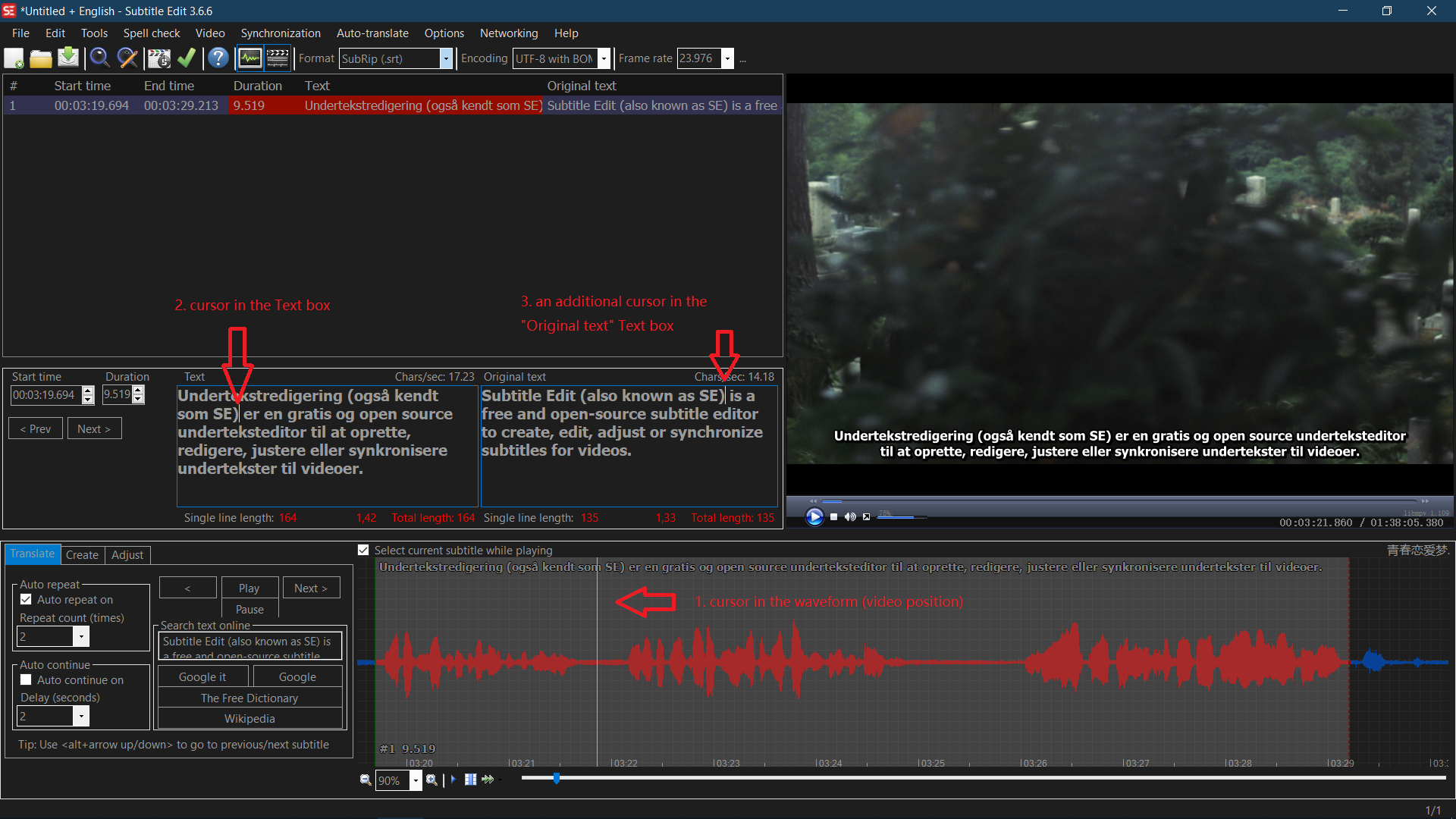Open the visual sync clapperboard-clock icon
This screenshot has height=819, width=1456.
point(159,58)
